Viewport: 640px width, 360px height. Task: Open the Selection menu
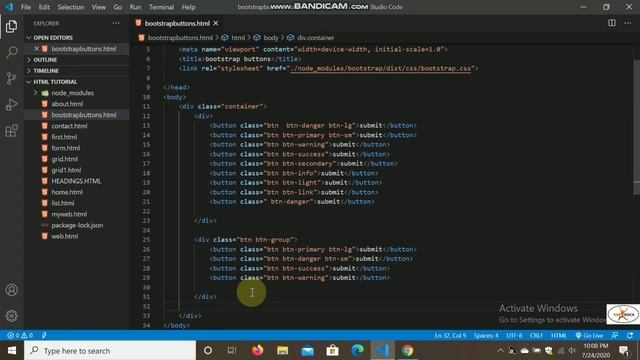point(71,7)
